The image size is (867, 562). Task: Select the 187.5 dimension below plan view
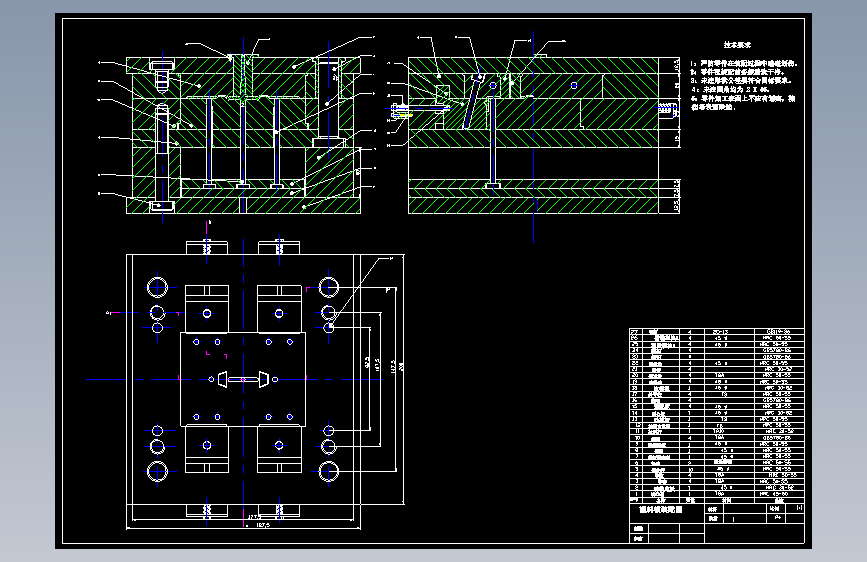263,525
